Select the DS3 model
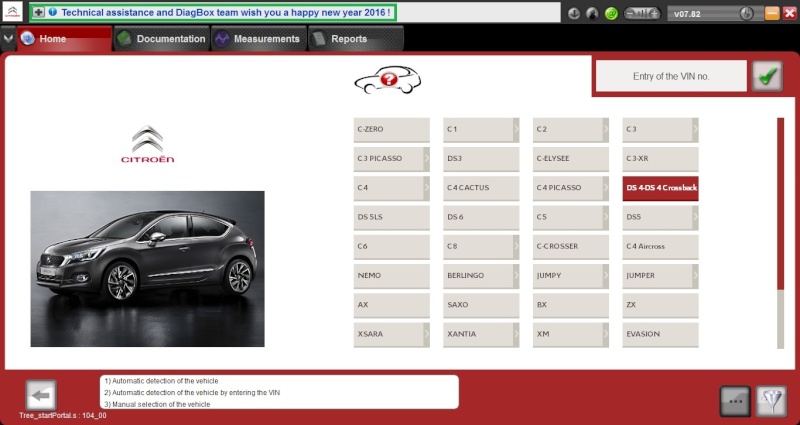800x425 pixels. pyautogui.click(x=481, y=159)
